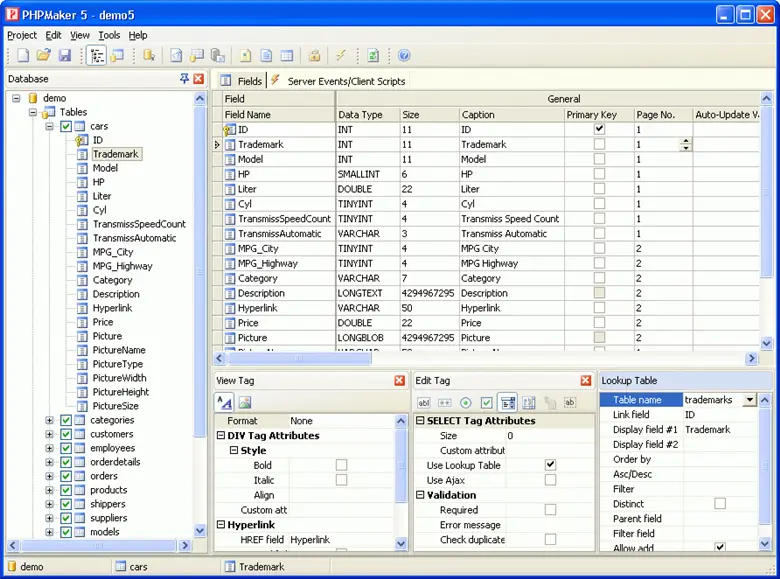Open the Table name dropdown showing trademarks

[x=750, y=400]
